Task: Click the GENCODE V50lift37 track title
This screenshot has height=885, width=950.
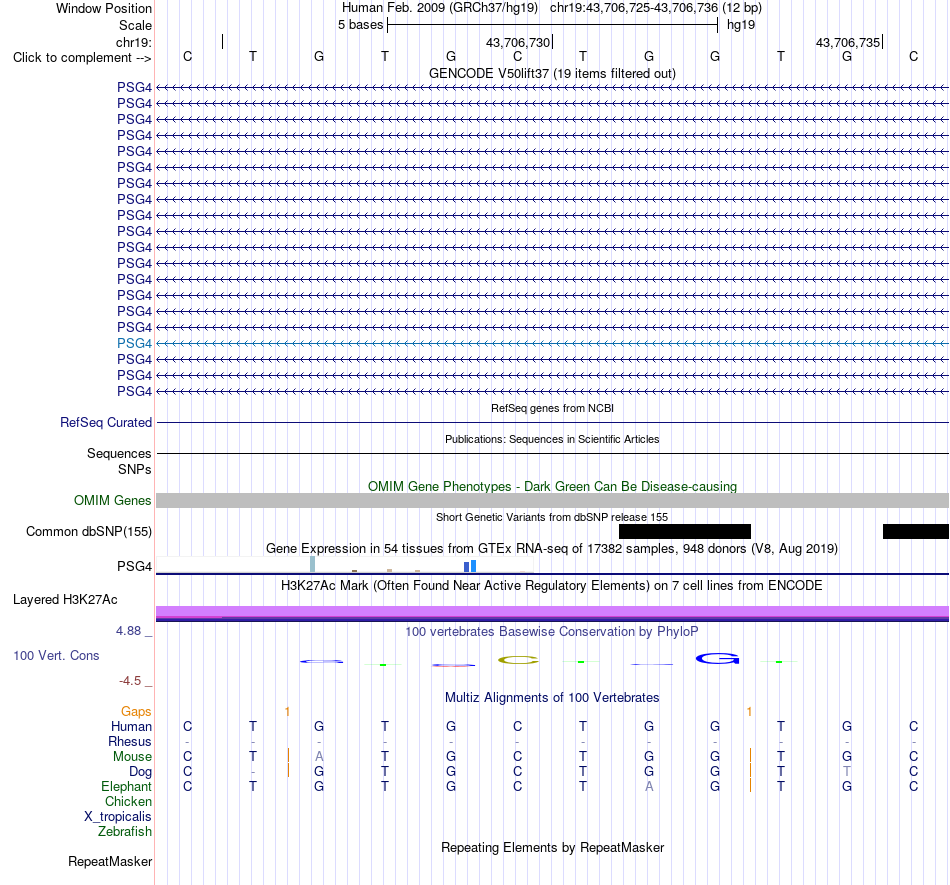Action: click(553, 73)
